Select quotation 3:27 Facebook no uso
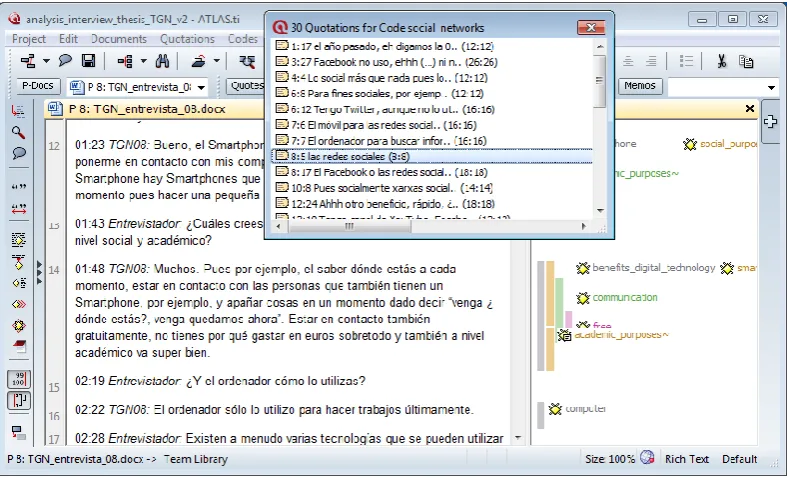 [x=432, y=62]
